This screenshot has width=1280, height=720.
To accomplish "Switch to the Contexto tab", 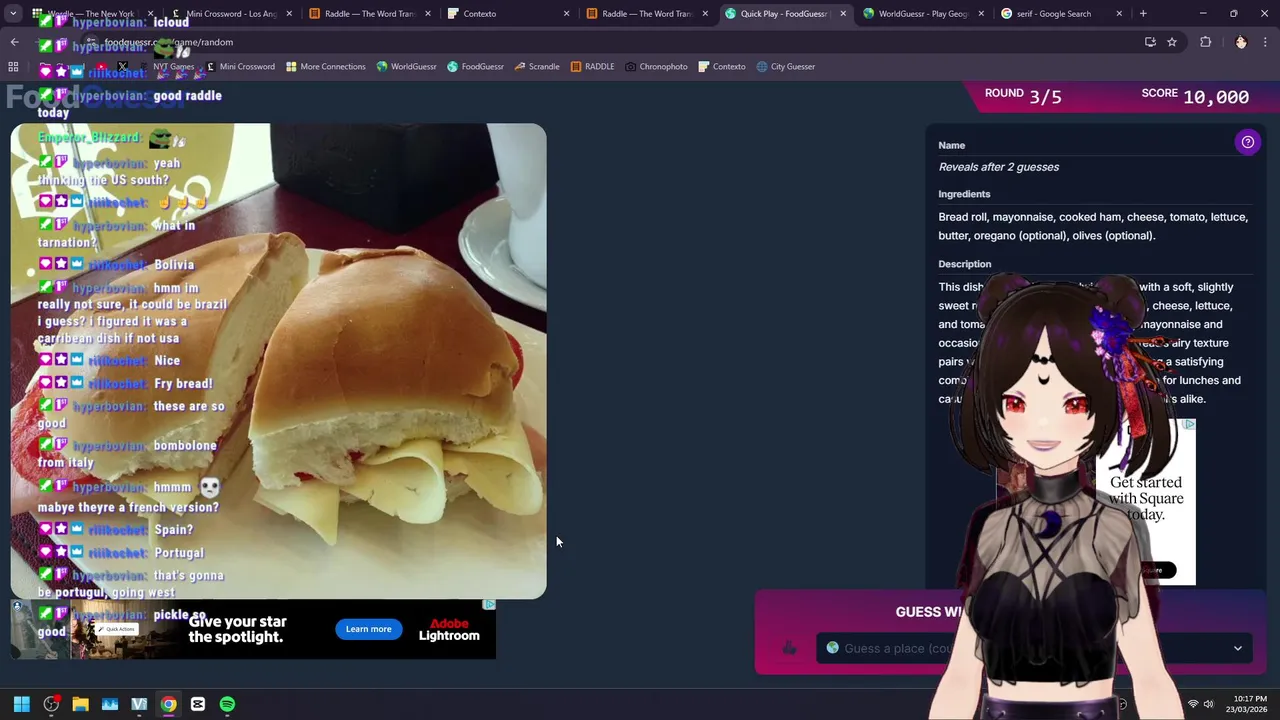I will 508,14.
